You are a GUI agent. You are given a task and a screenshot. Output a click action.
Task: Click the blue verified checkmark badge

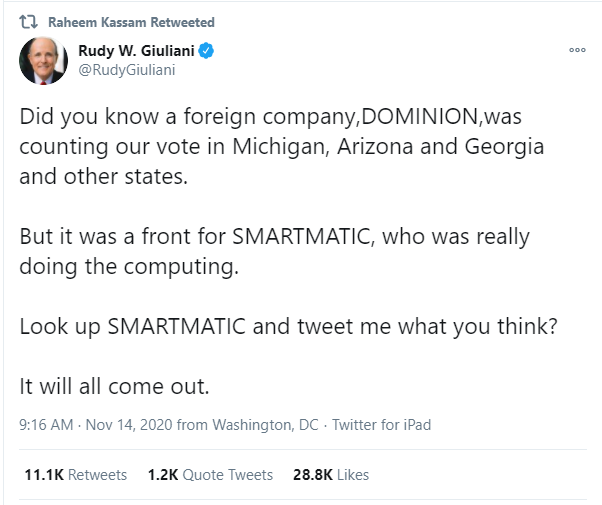point(206,51)
